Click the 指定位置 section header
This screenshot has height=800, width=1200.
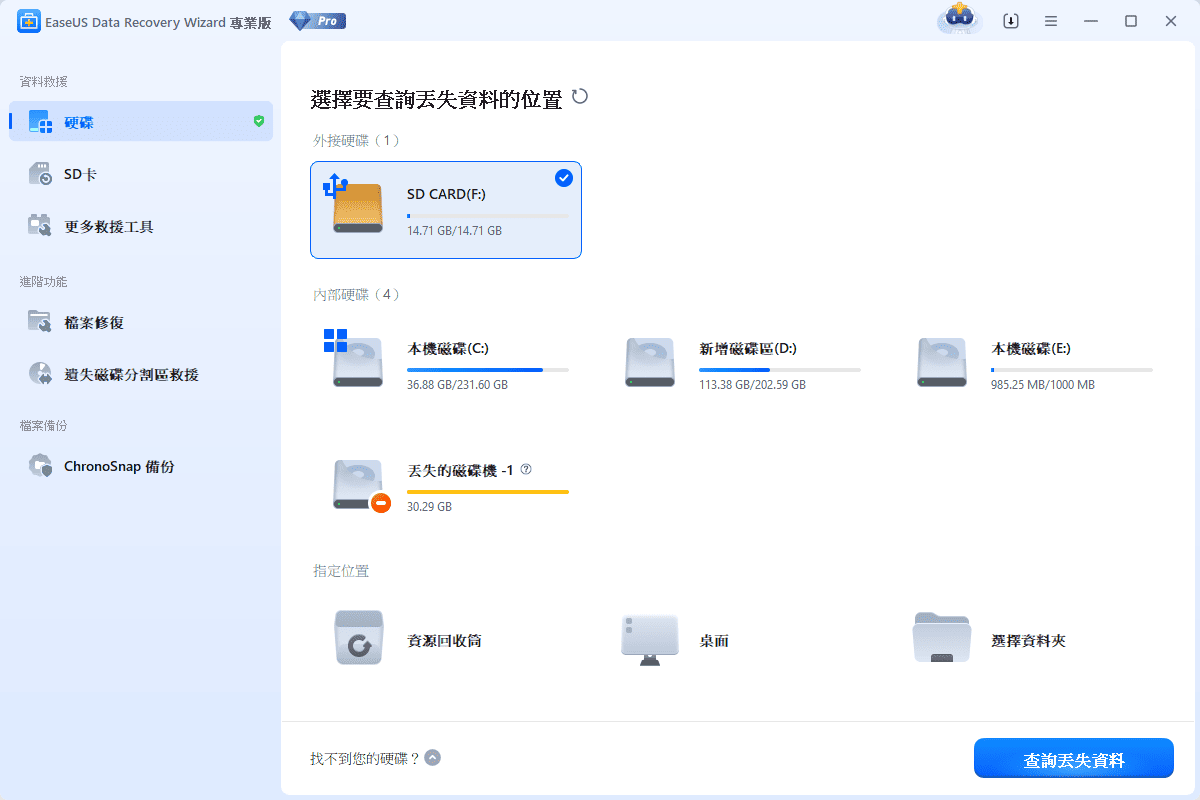tap(341, 571)
